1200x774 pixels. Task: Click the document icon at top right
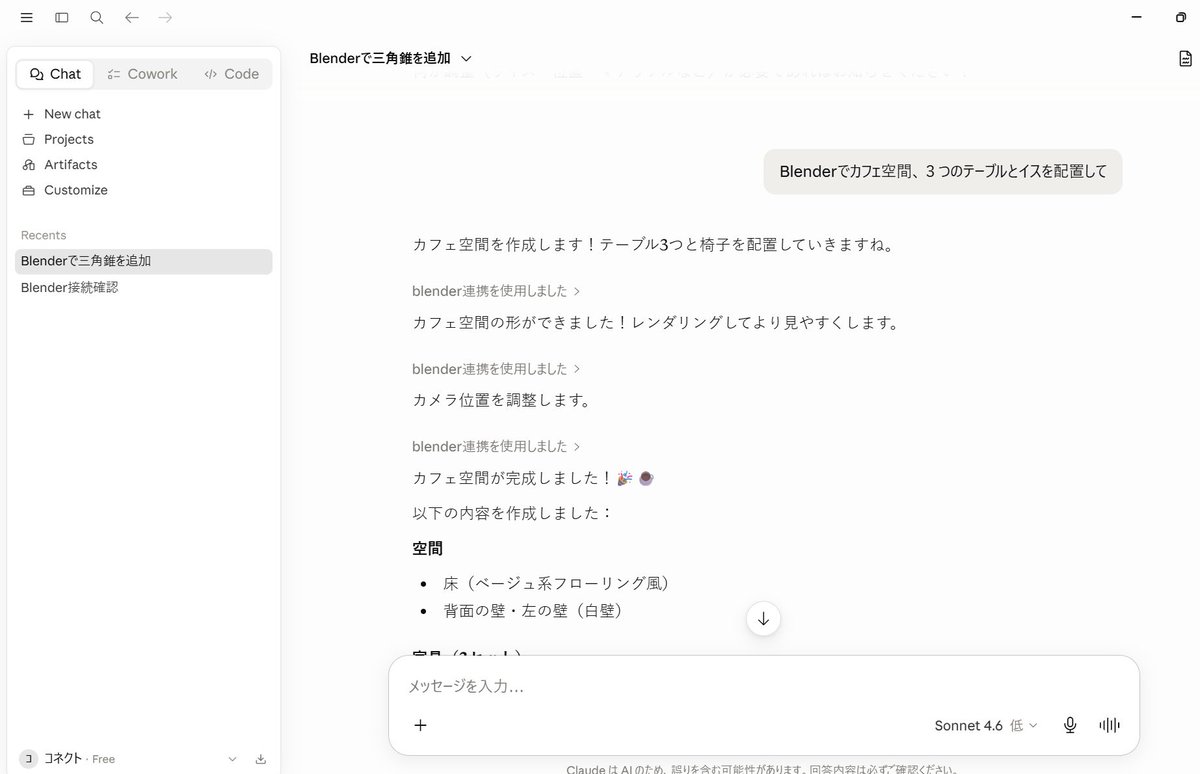pyautogui.click(x=1185, y=59)
